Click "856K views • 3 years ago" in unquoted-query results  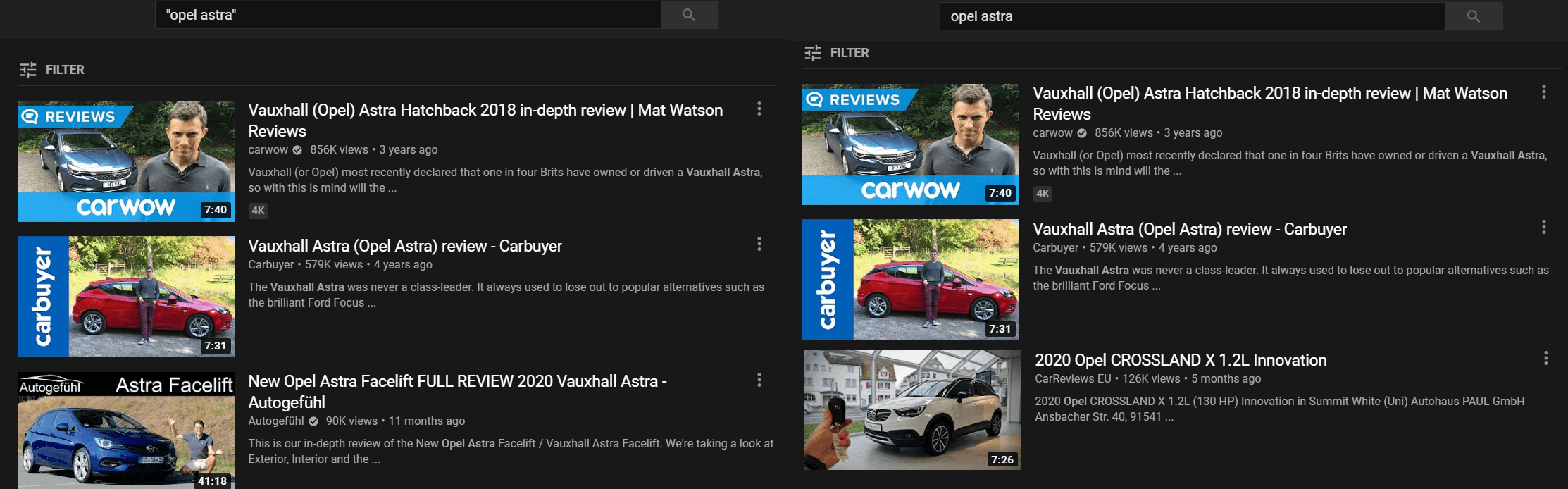(1159, 133)
